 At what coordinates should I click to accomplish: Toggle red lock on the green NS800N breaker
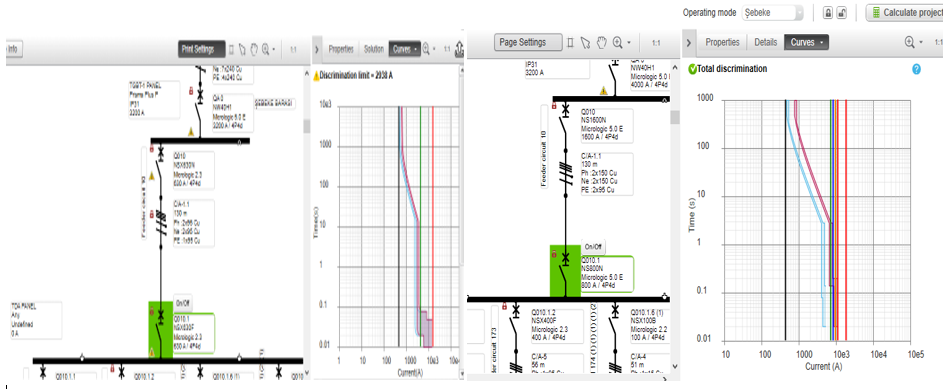click(554, 254)
